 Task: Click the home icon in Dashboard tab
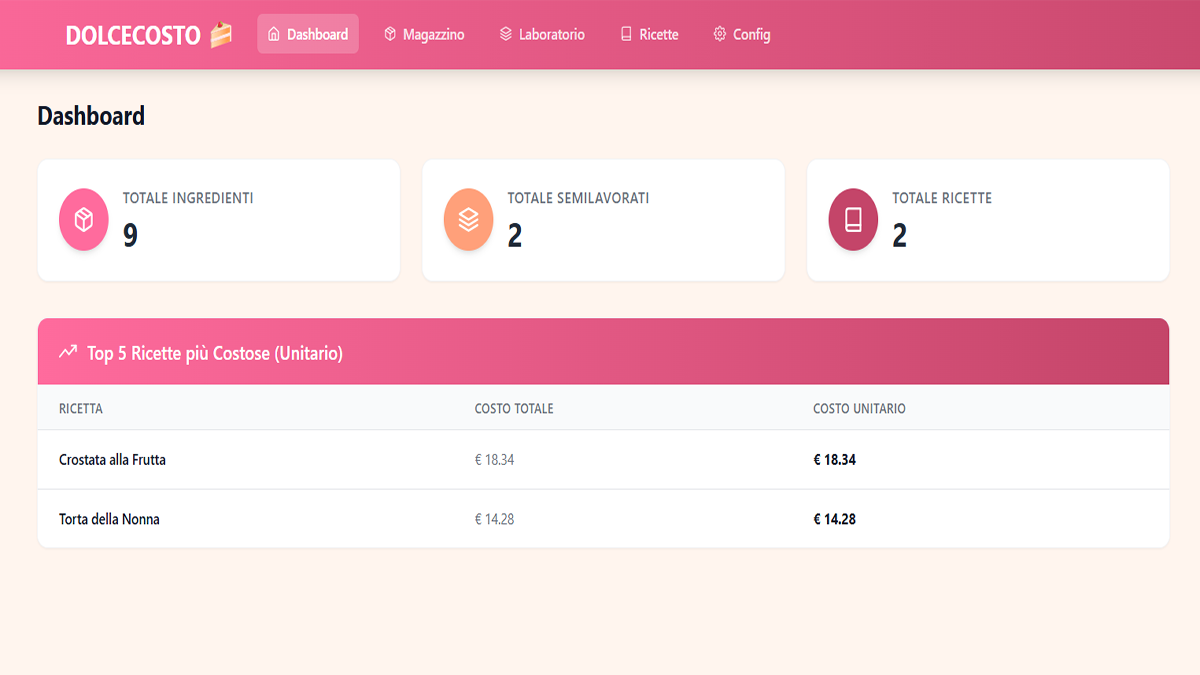tap(274, 34)
